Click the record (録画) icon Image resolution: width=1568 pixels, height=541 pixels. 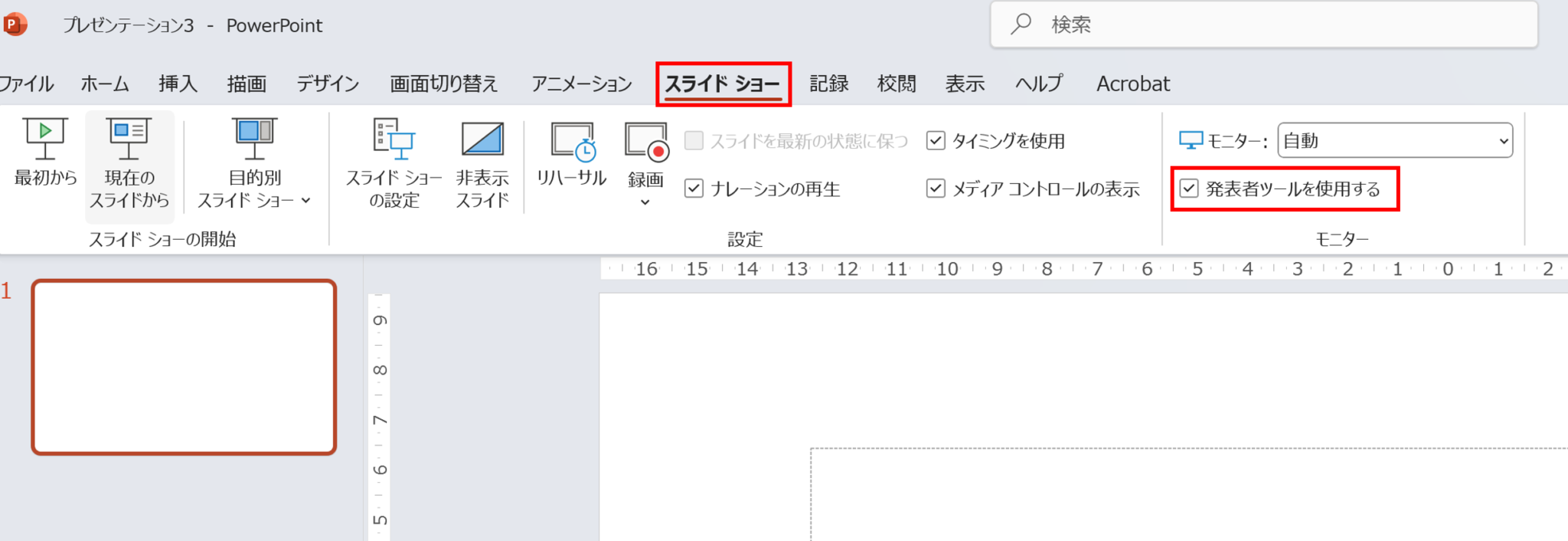click(x=645, y=143)
